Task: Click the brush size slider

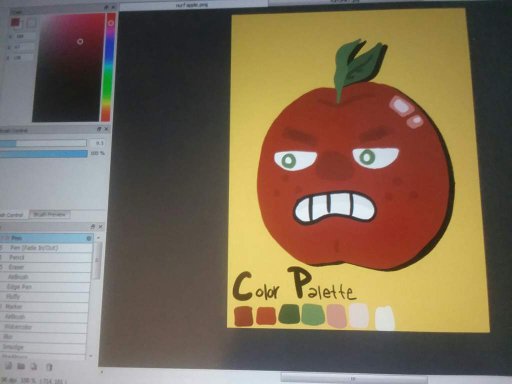Action: [x=43, y=143]
